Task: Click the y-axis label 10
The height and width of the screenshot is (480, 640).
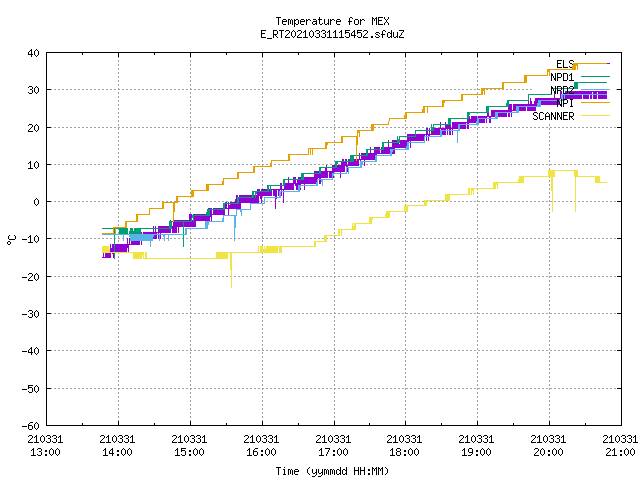Action: pos(33,165)
